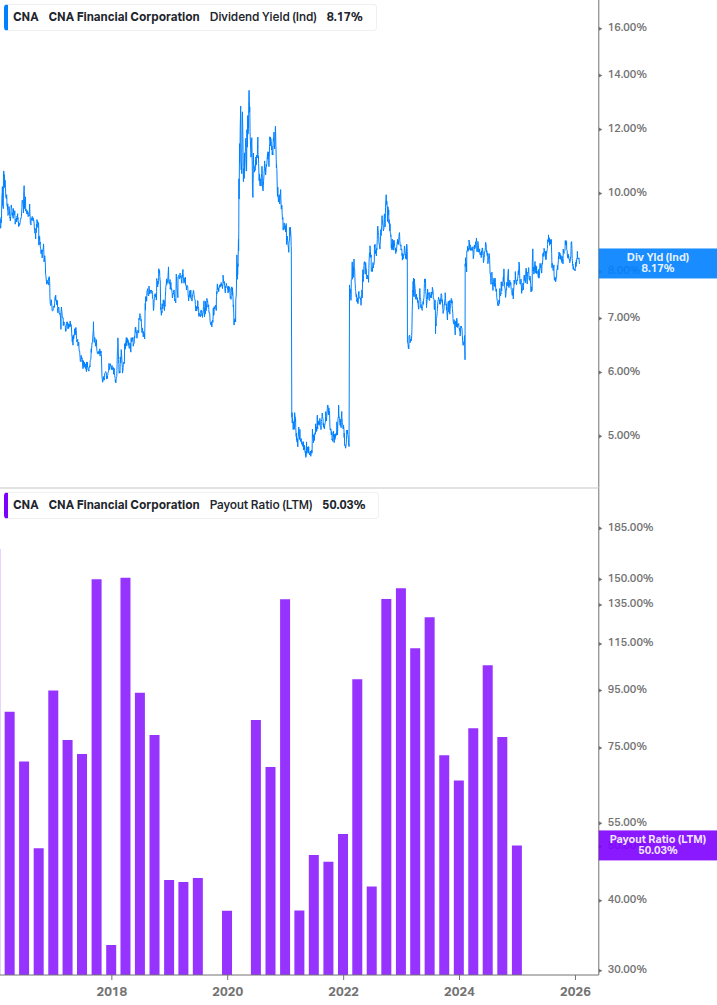717x1005 pixels.
Task: Click the 135.00% payout axis label
Action: 630,603
